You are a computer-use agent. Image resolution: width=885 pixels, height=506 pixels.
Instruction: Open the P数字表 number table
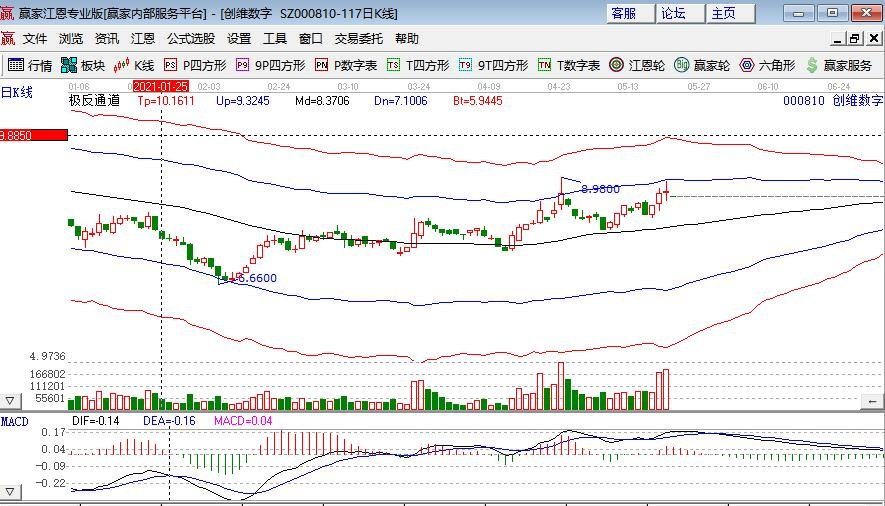tap(345, 65)
